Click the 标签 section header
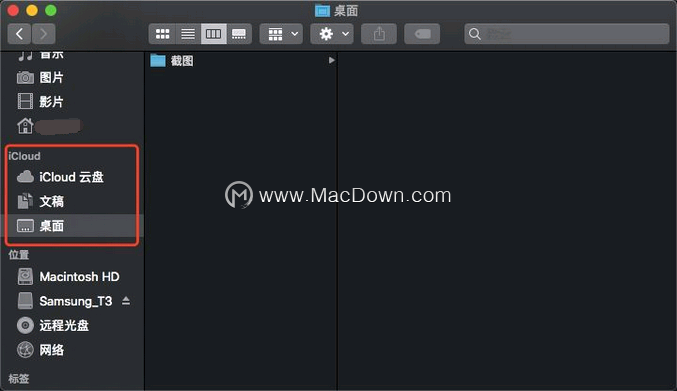 19,378
